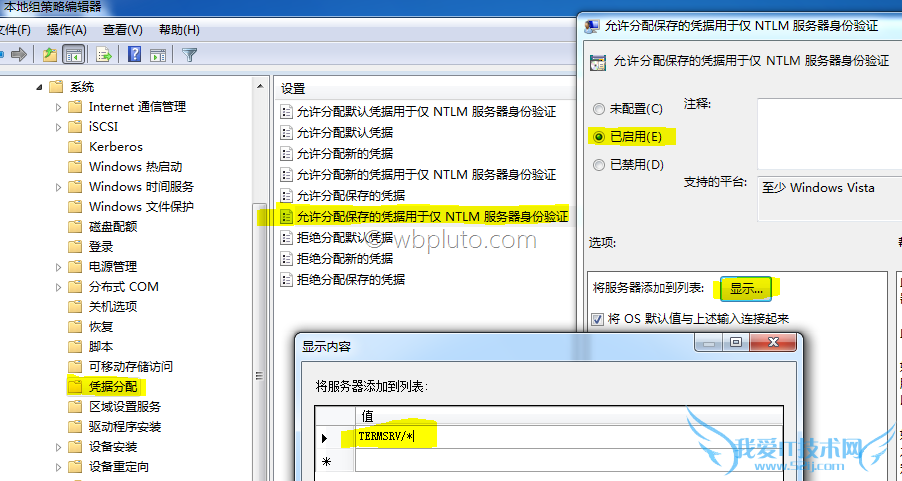This screenshot has height=481, width=902.
Task: Click the 登录 folder icon
Action: pyautogui.click(x=75, y=247)
